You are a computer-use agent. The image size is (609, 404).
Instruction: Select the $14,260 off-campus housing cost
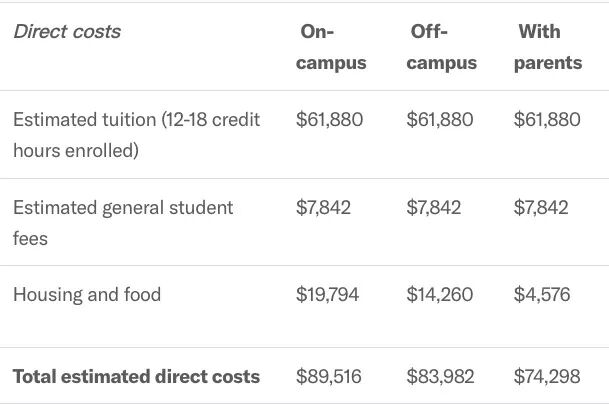(440, 295)
